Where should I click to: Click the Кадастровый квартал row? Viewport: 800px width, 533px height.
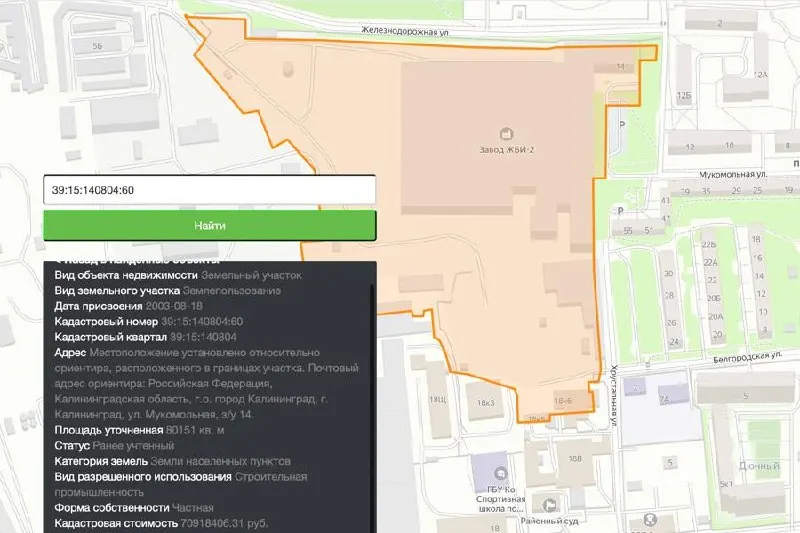pos(145,337)
